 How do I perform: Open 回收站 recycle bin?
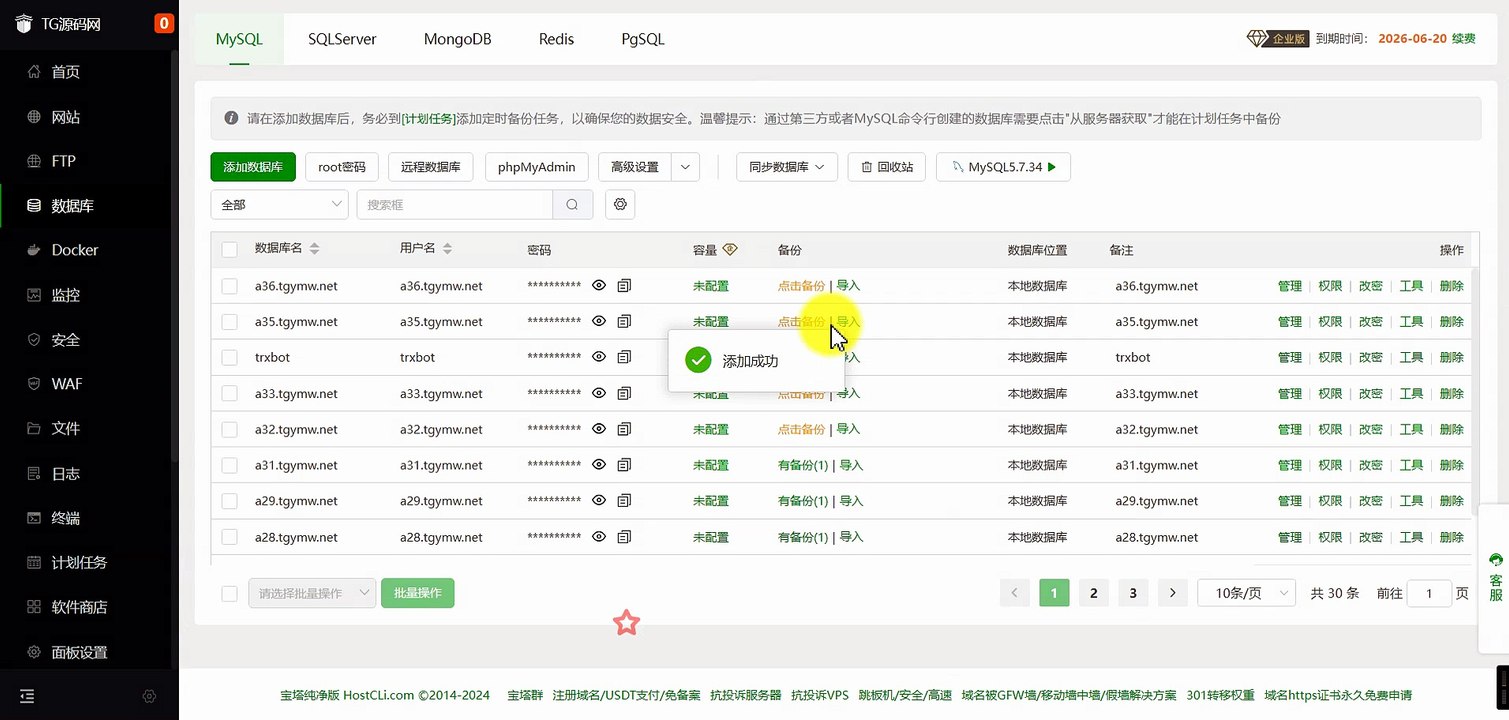887,167
